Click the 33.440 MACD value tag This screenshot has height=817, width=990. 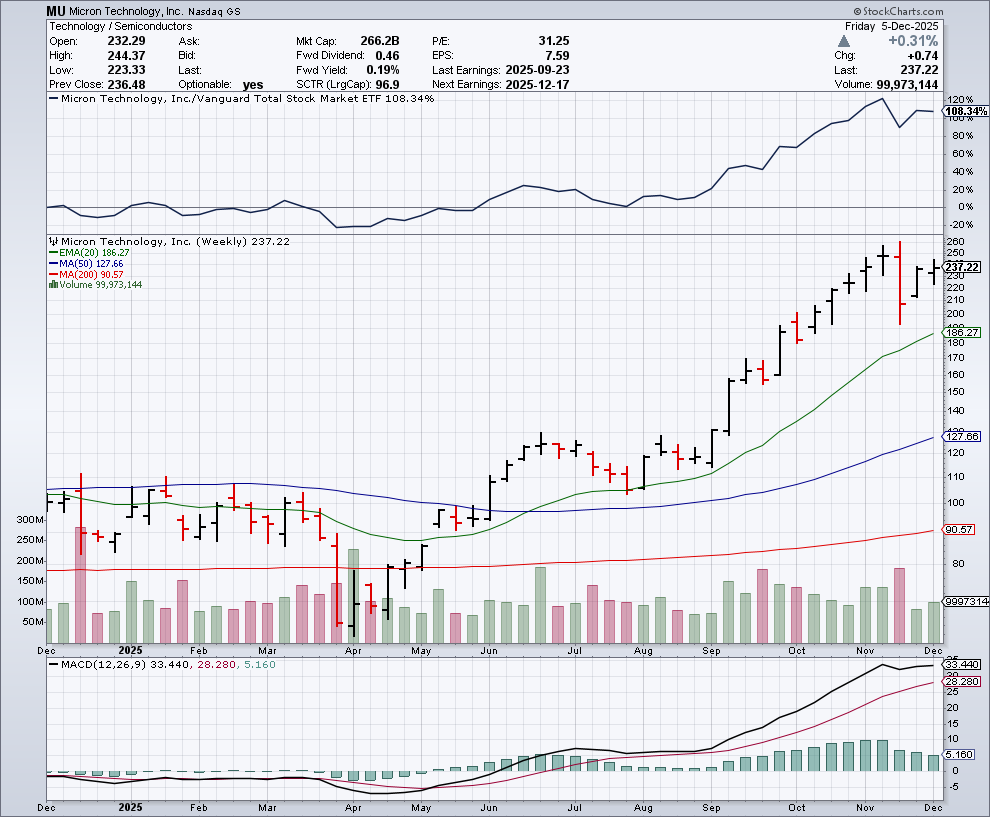pyautogui.click(x=964, y=664)
